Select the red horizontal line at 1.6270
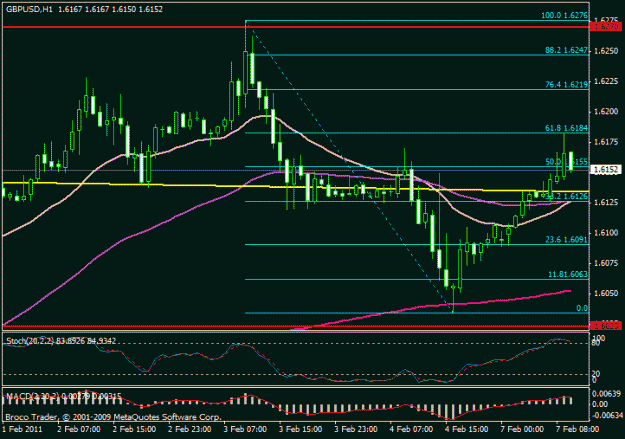The image size is (625, 439). [x=295, y=27]
